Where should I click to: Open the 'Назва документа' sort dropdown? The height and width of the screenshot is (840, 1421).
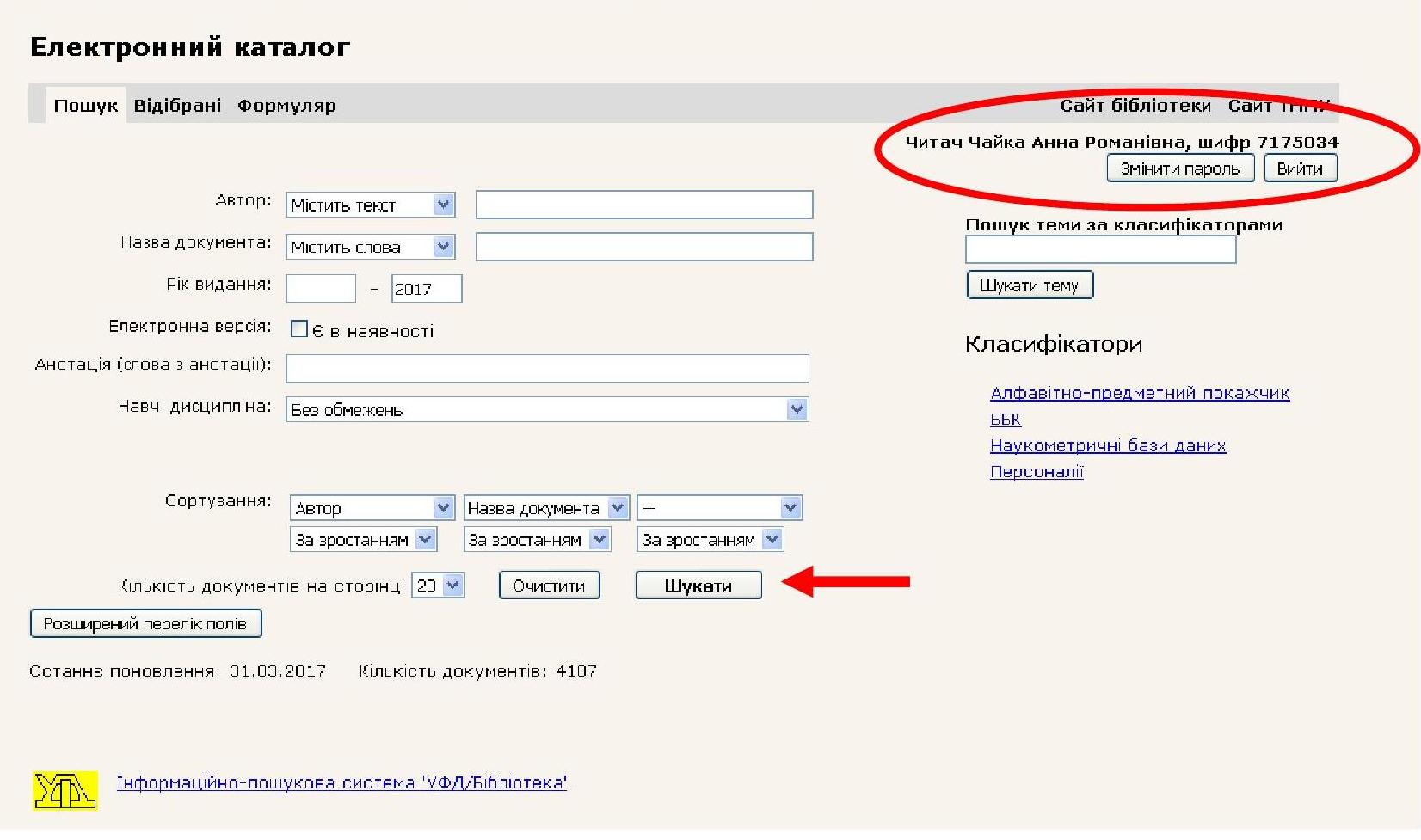click(546, 508)
